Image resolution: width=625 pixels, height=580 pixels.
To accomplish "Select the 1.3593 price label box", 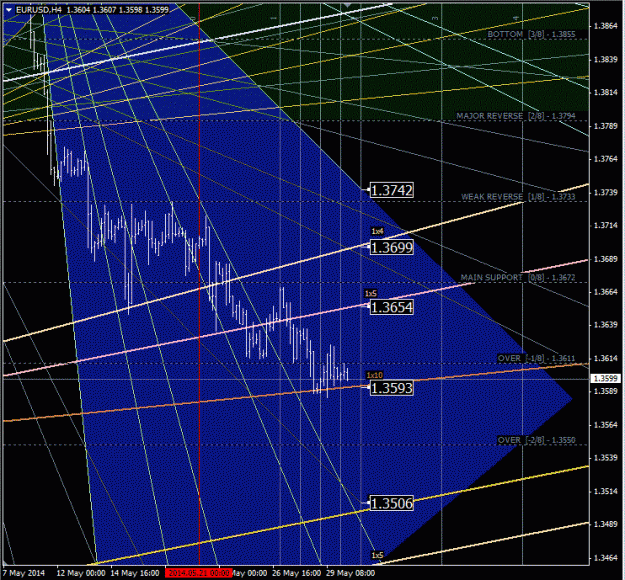I will (391, 388).
